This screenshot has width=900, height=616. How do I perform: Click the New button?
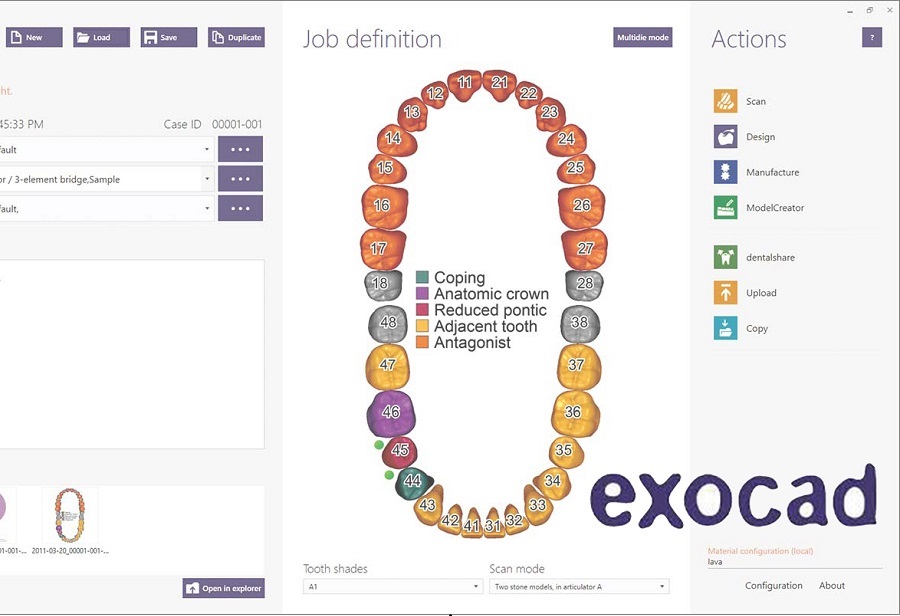click(34, 37)
